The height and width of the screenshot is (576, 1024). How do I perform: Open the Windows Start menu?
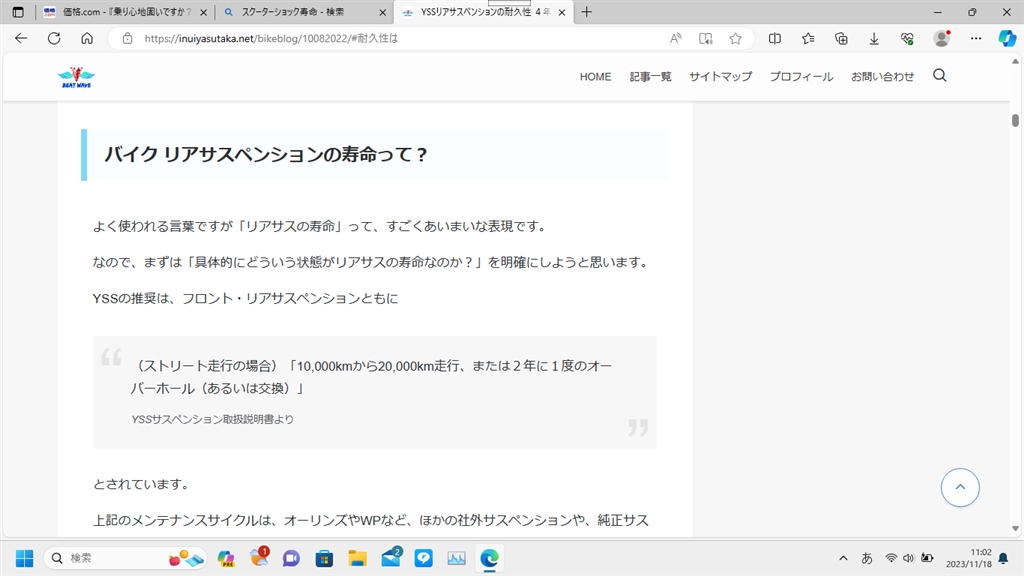pyautogui.click(x=24, y=558)
